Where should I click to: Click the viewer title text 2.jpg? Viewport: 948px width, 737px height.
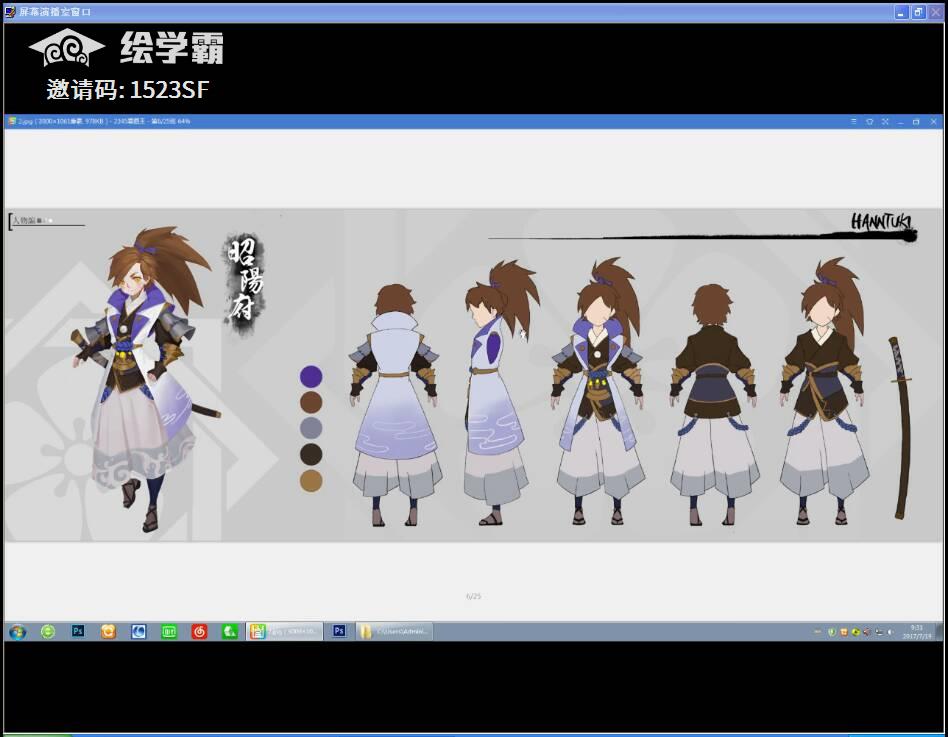coord(25,122)
